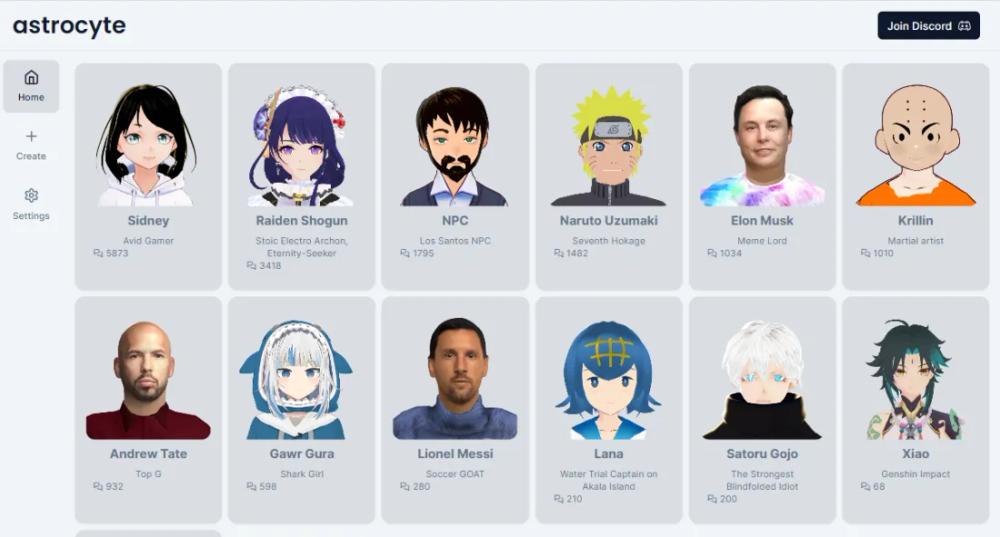This screenshot has height=537, width=1000.
Task: Open the Settings gear icon
Action: pyautogui.click(x=31, y=195)
